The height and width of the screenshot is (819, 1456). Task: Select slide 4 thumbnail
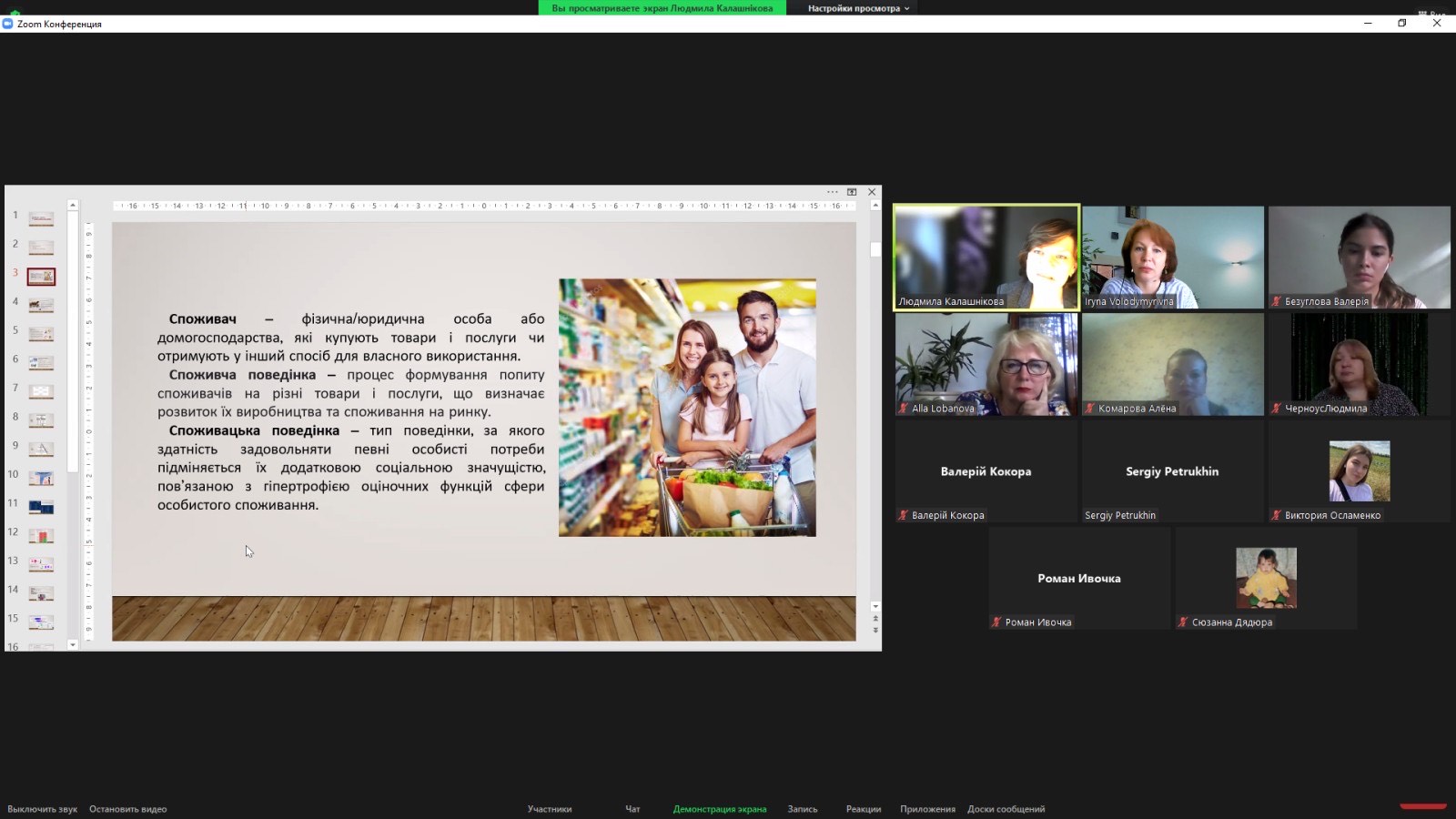click(41, 305)
